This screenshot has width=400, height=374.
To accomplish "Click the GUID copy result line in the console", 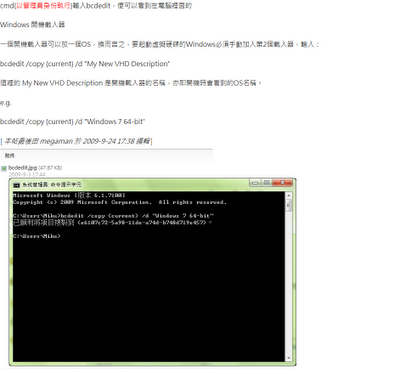I will (112, 222).
